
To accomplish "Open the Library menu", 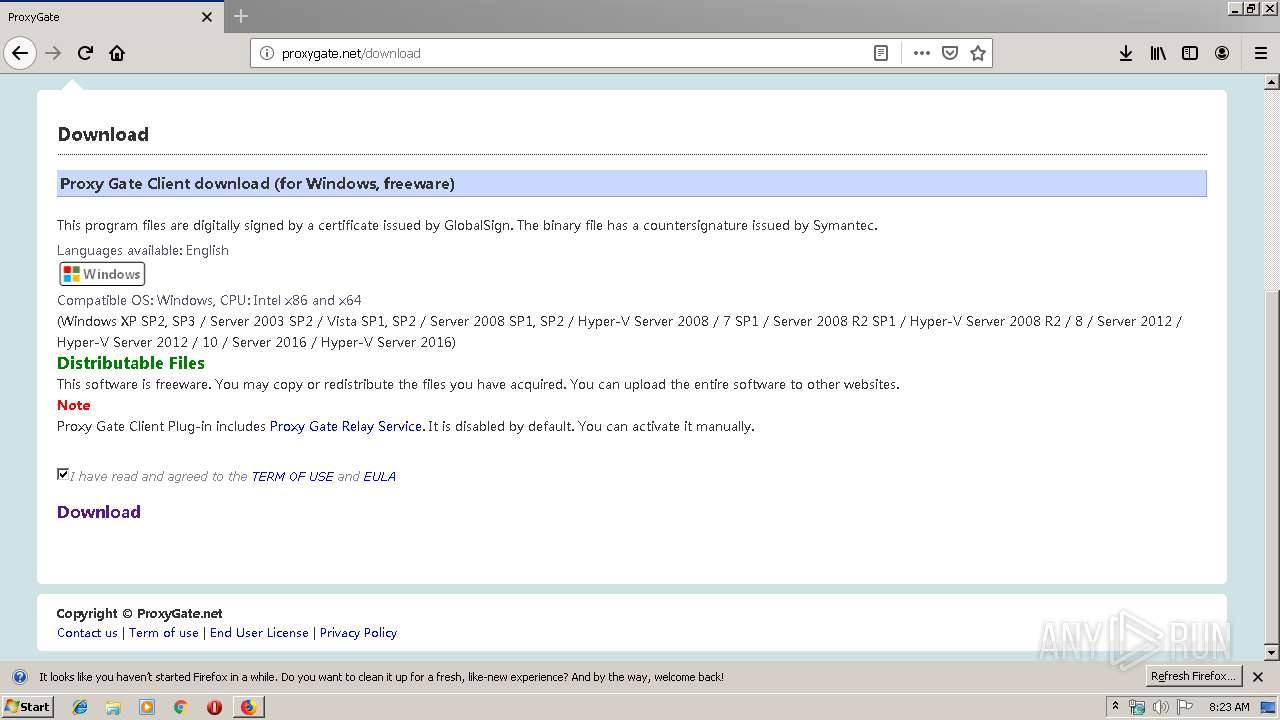I will (x=1158, y=53).
